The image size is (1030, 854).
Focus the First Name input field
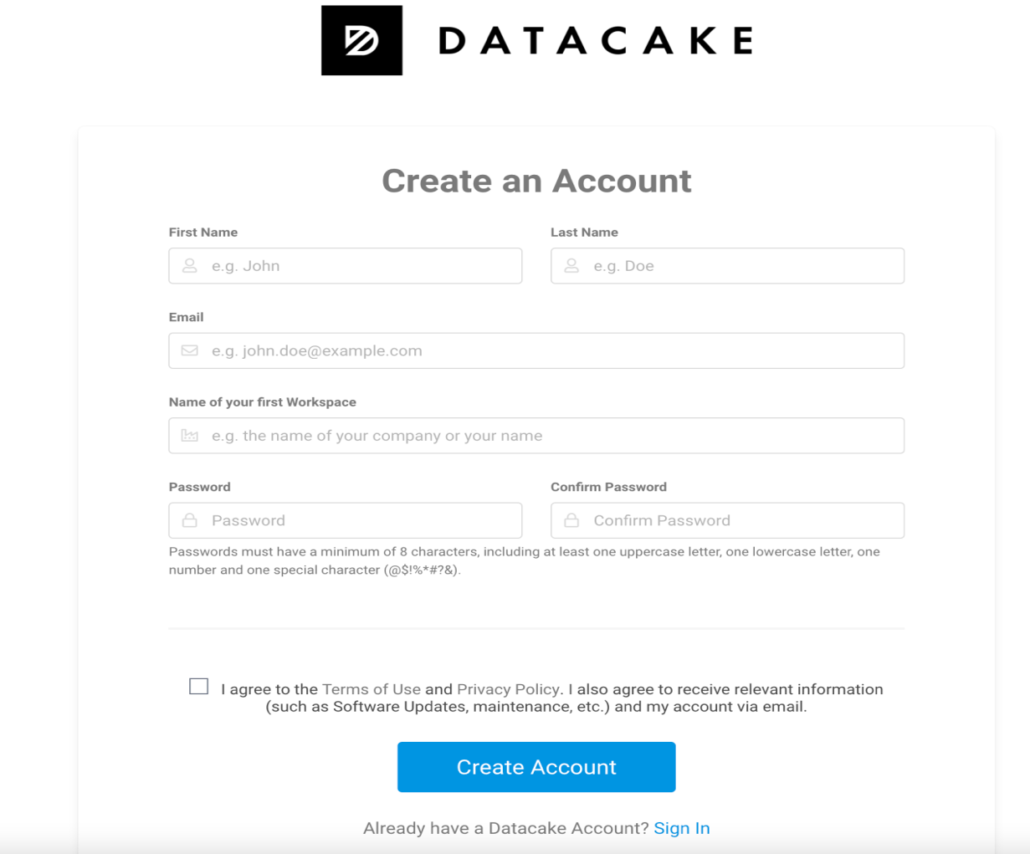[360, 266]
